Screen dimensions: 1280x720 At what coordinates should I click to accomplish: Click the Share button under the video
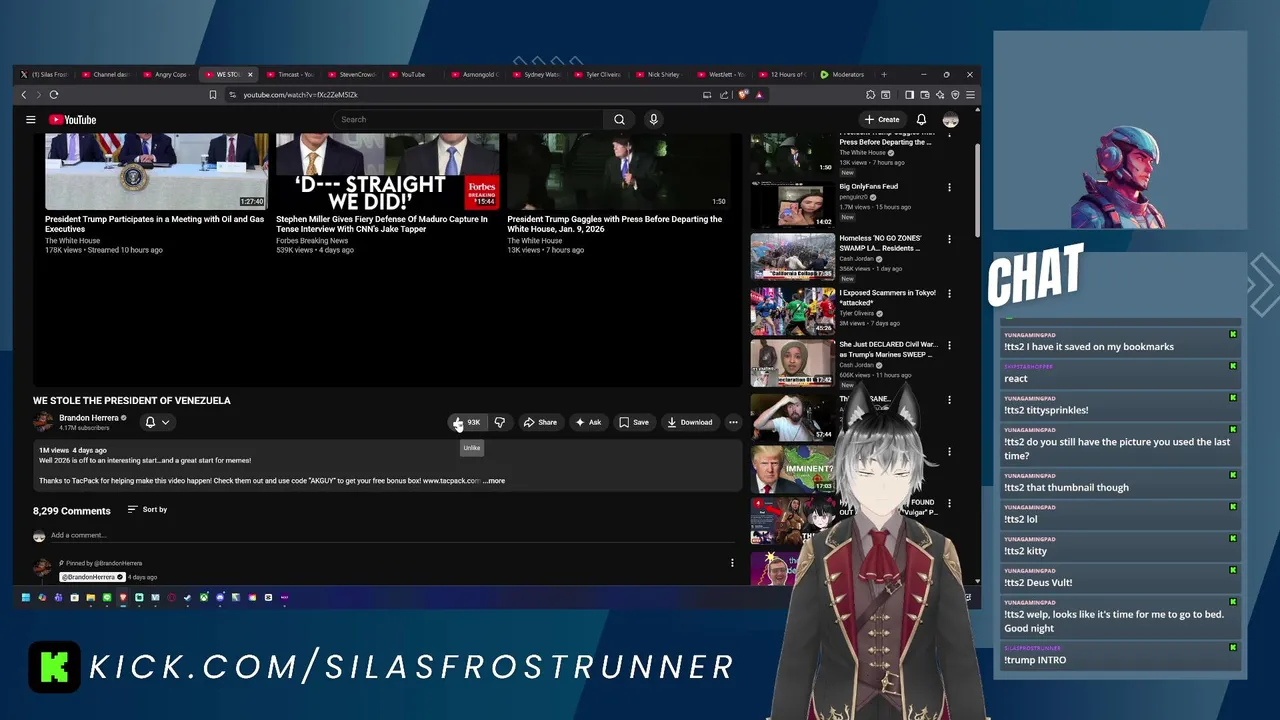(x=540, y=422)
